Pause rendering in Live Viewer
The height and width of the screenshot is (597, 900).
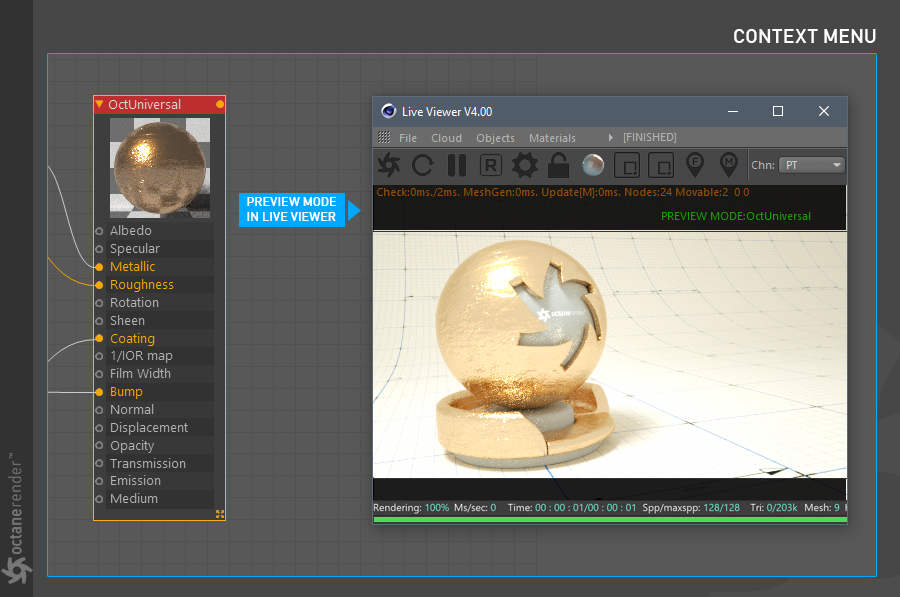(456, 165)
